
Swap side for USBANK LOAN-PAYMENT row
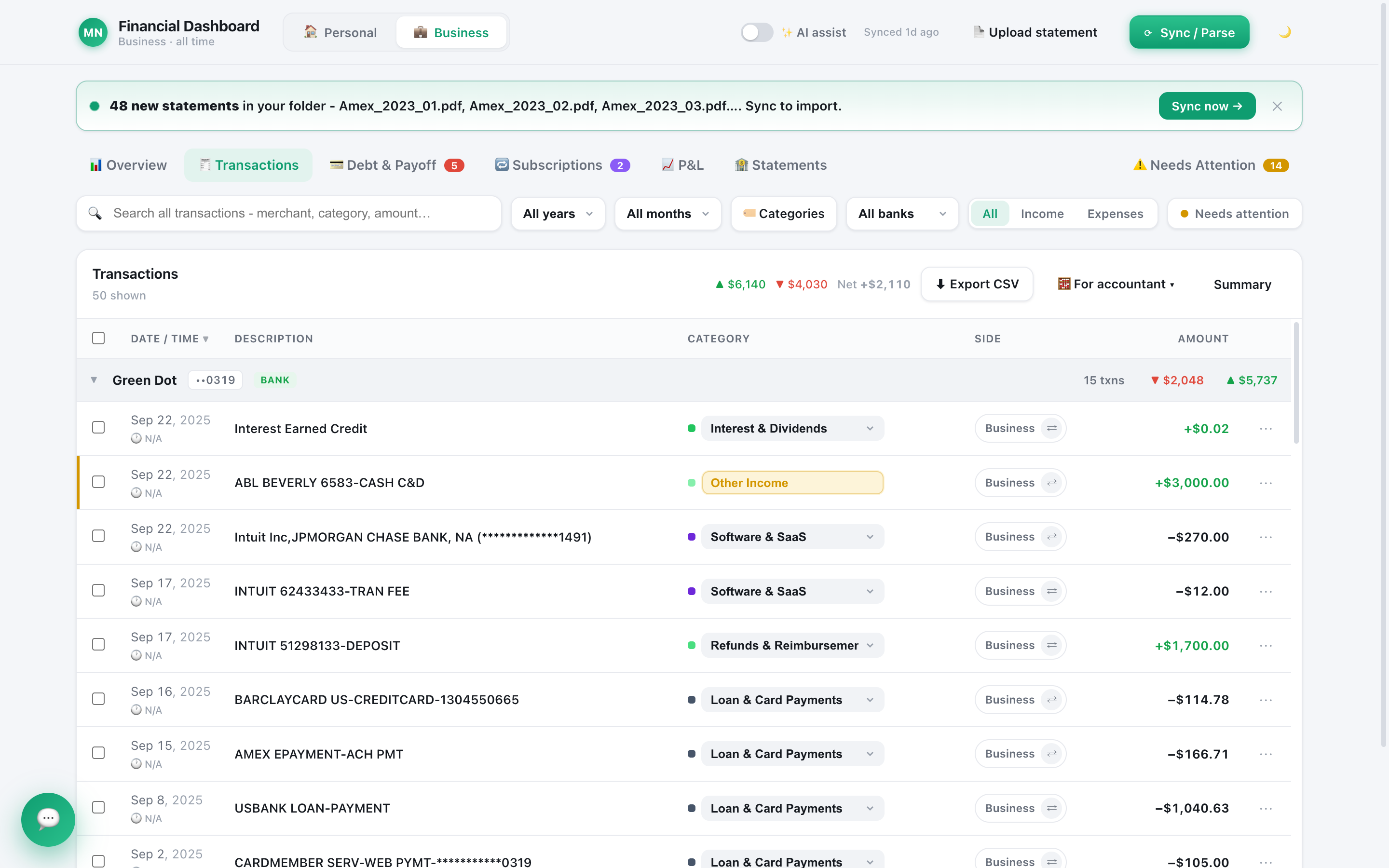tap(1051, 808)
